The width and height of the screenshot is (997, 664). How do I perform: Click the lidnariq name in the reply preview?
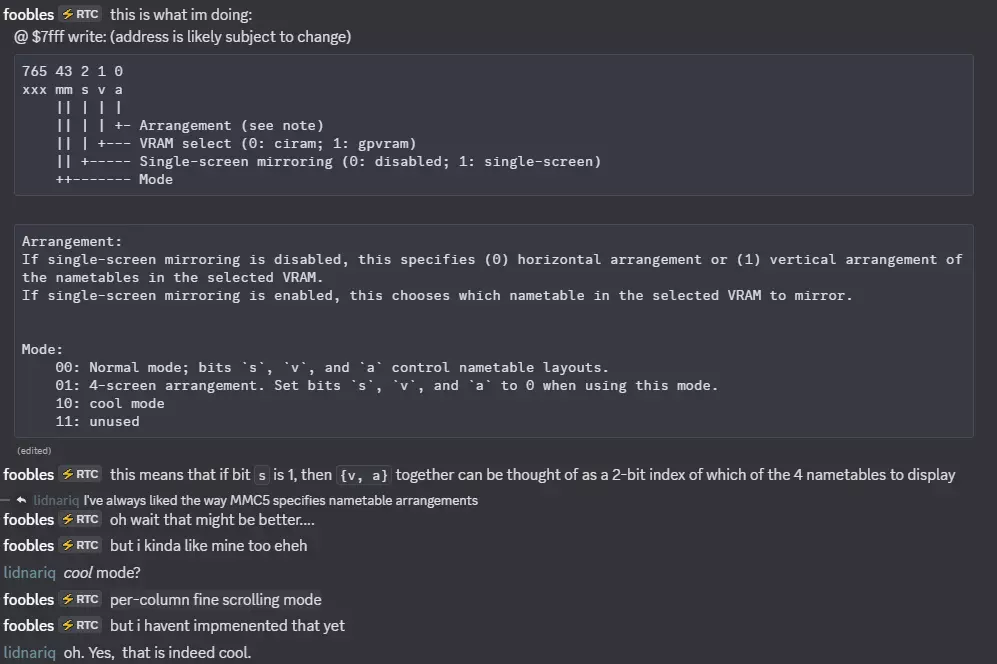[56, 501]
